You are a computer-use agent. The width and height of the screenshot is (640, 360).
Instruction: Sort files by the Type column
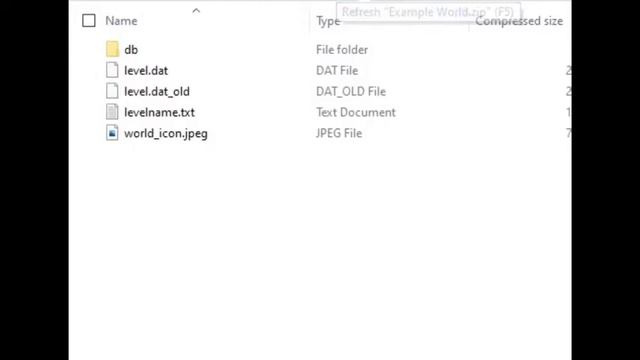click(x=328, y=21)
